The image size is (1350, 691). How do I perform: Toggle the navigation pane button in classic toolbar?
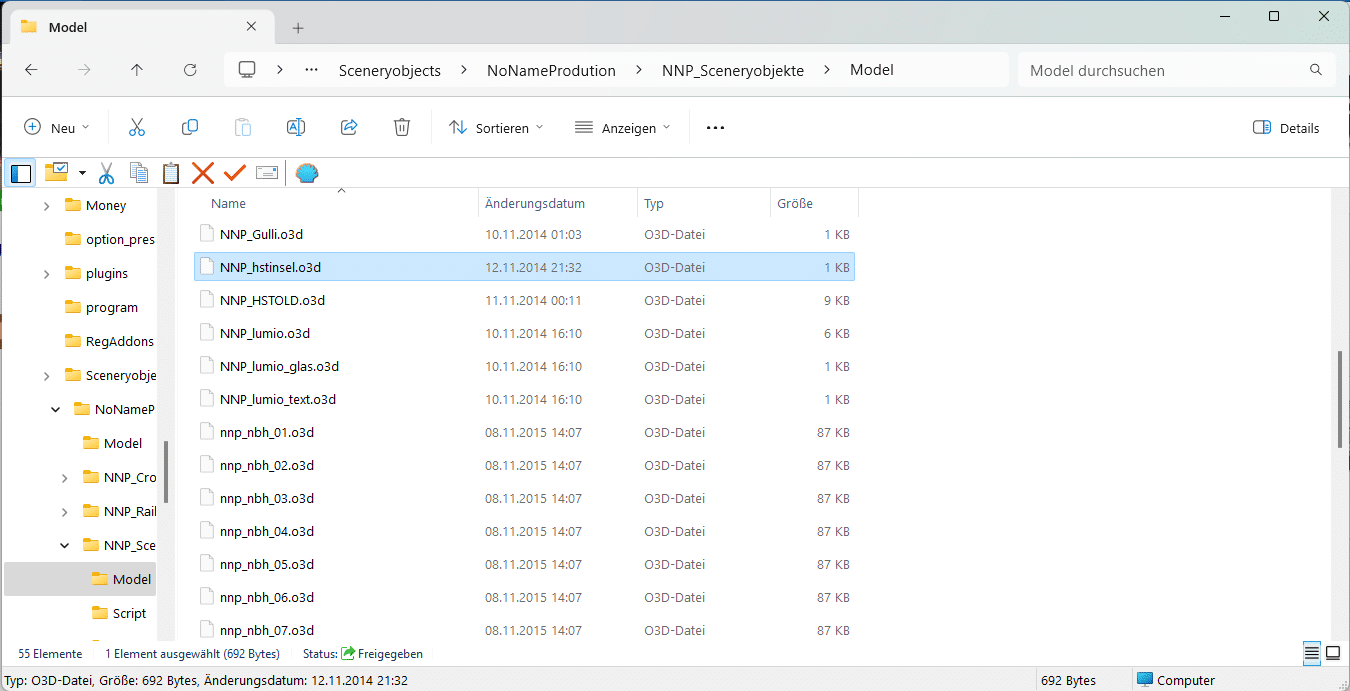21,173
